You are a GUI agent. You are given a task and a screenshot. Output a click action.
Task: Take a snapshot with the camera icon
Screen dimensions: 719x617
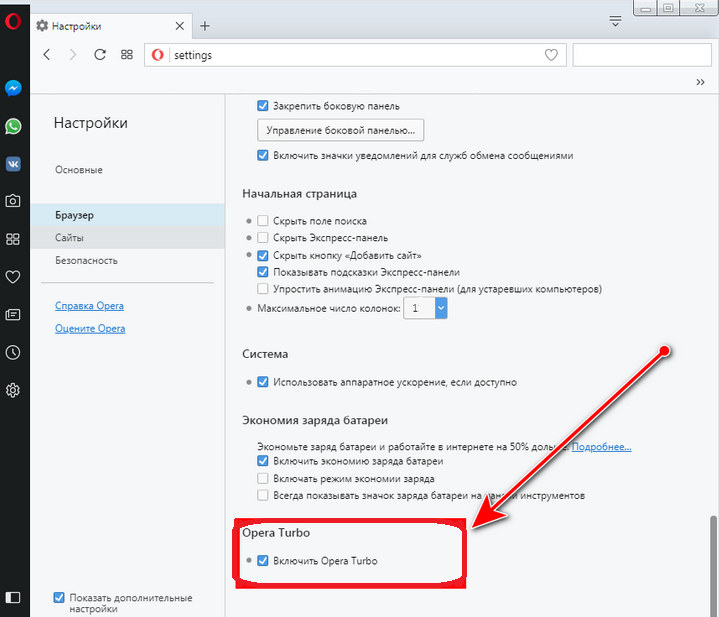(x=13, y=201)
